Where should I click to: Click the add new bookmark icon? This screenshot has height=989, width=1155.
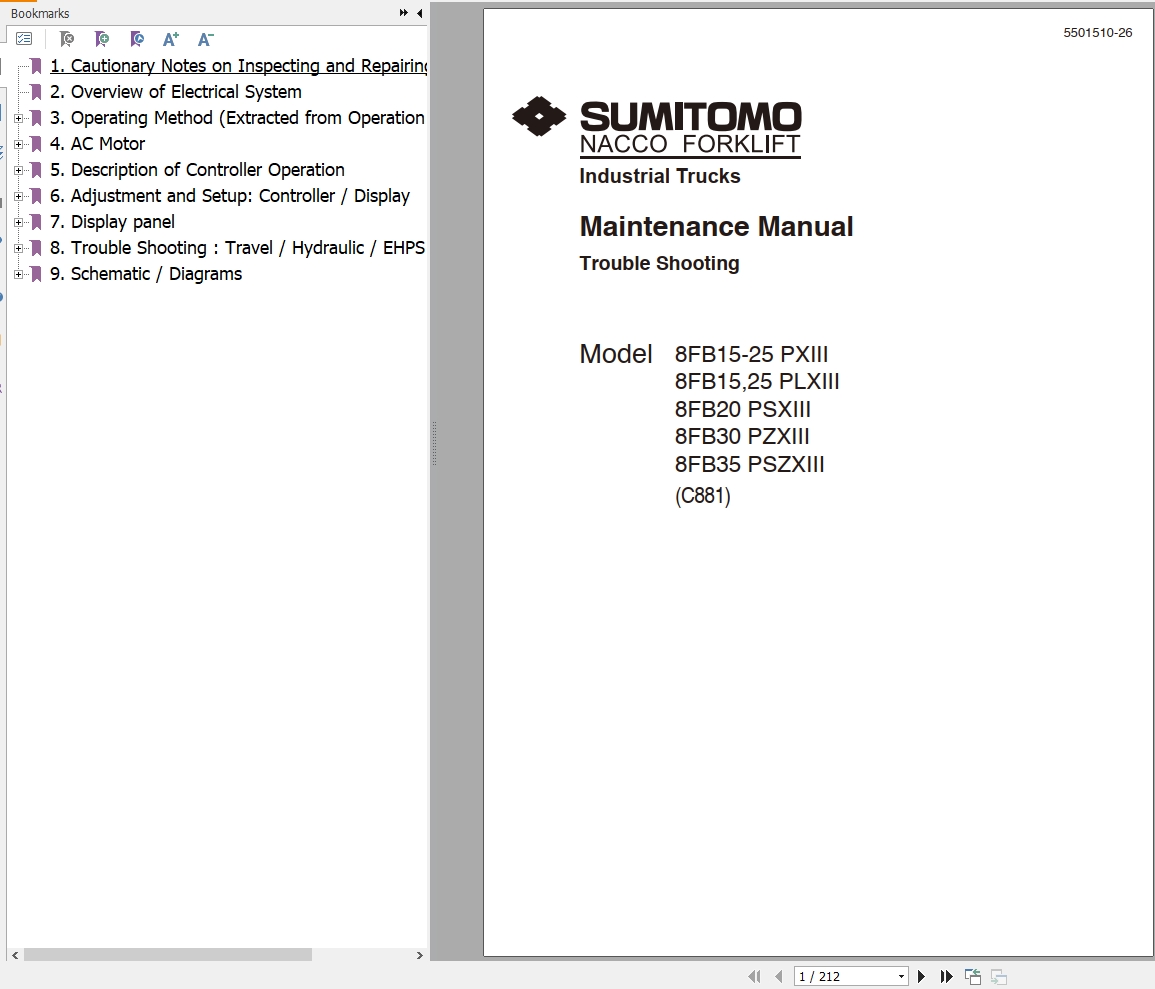tap(102, 39)
